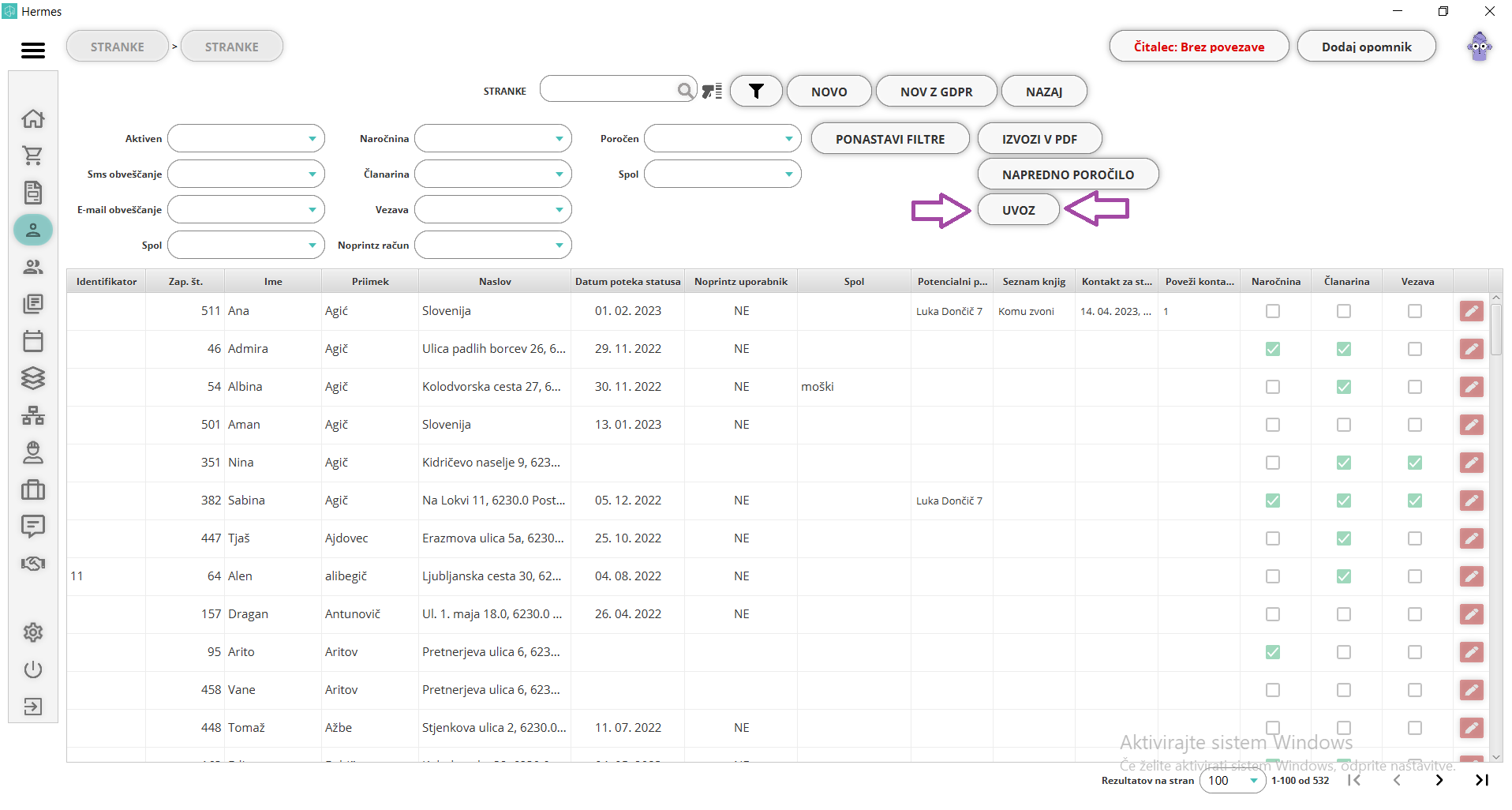Go to the next results page
Viewport: 1512px width, 810px height.
[x=1439, y=780]
